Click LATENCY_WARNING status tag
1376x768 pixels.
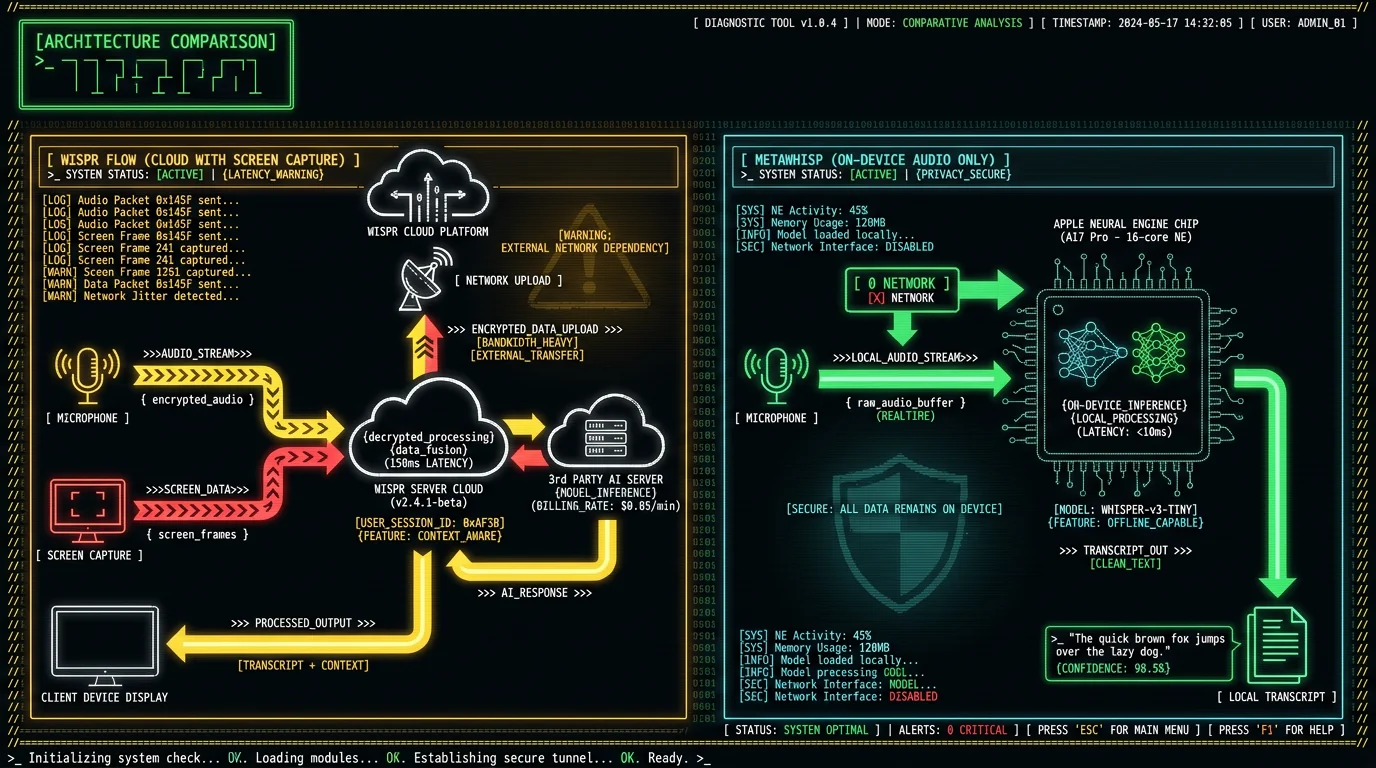coord(274,174)
